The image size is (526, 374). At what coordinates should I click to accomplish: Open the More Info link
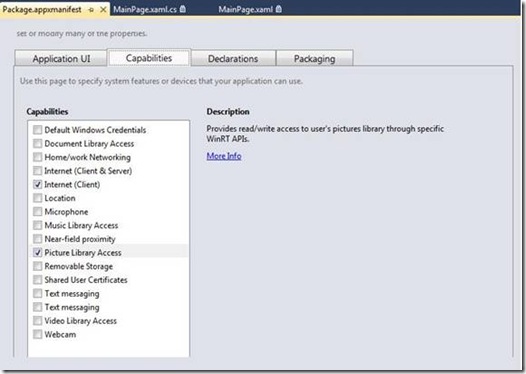(x=224, y=156)
